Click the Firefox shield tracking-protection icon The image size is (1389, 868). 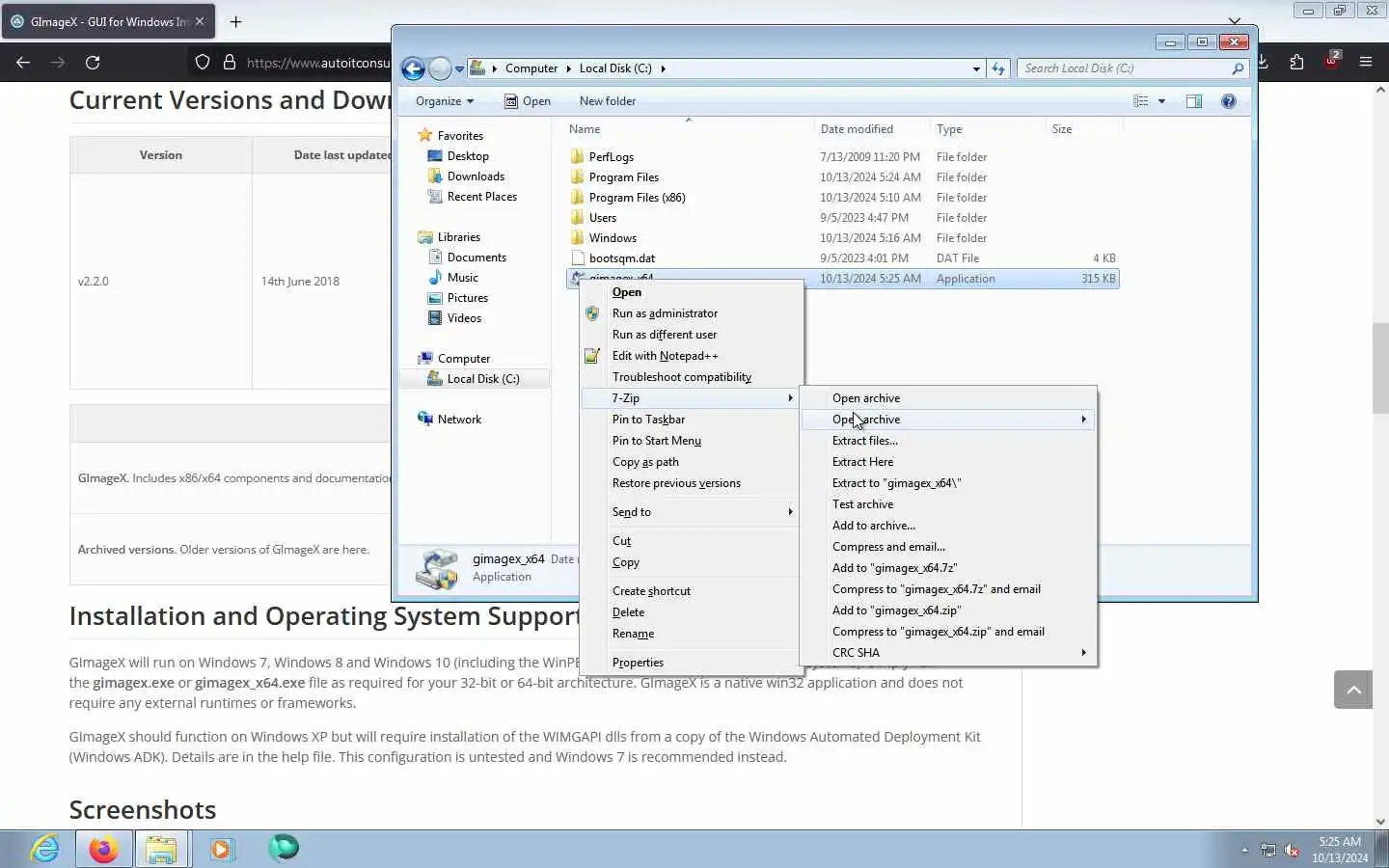[203, 62]
